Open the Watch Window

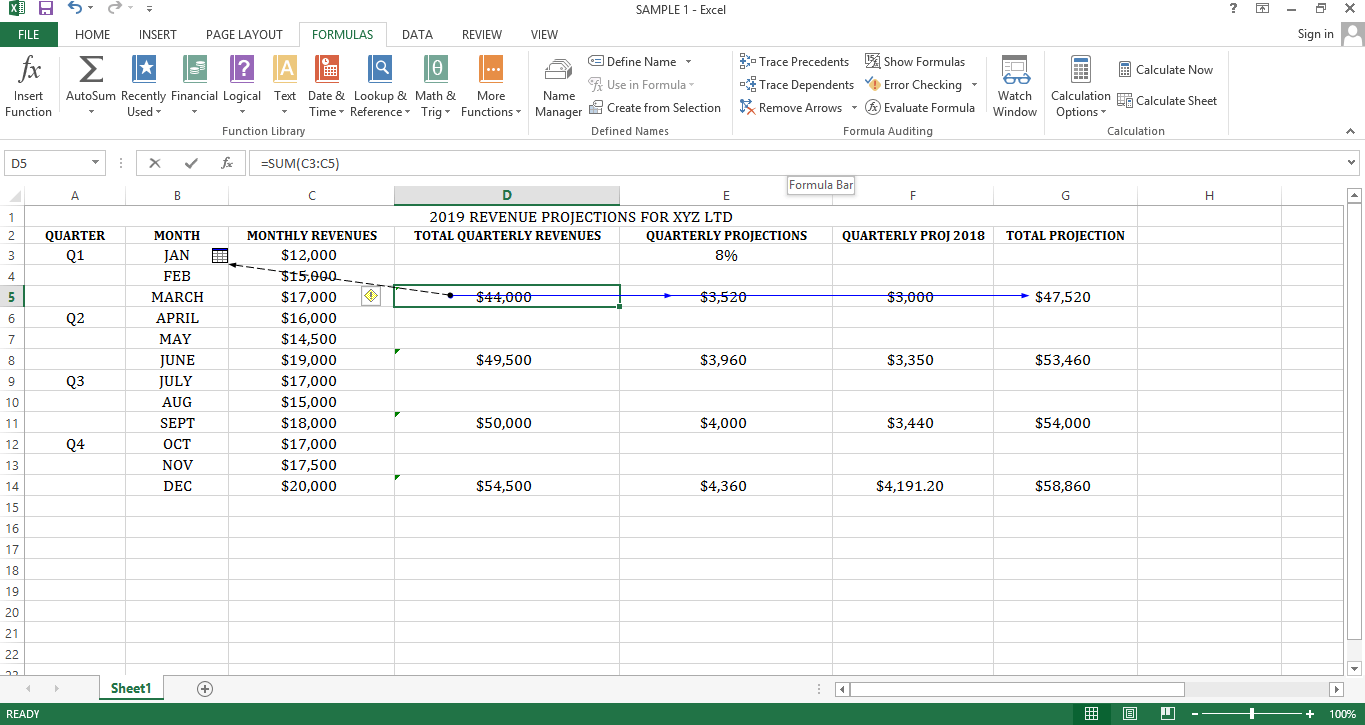pyautogui.click(x=1014, y=85)
